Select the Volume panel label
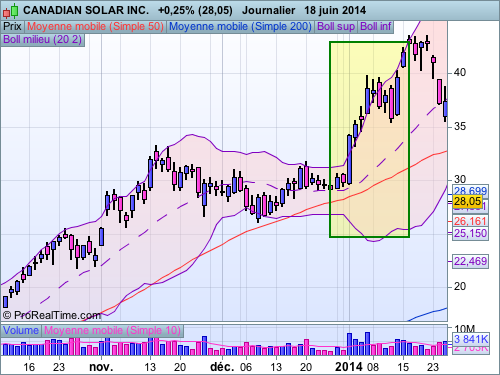The width and height of the screenshot is (500, 375). click(21, 331)
